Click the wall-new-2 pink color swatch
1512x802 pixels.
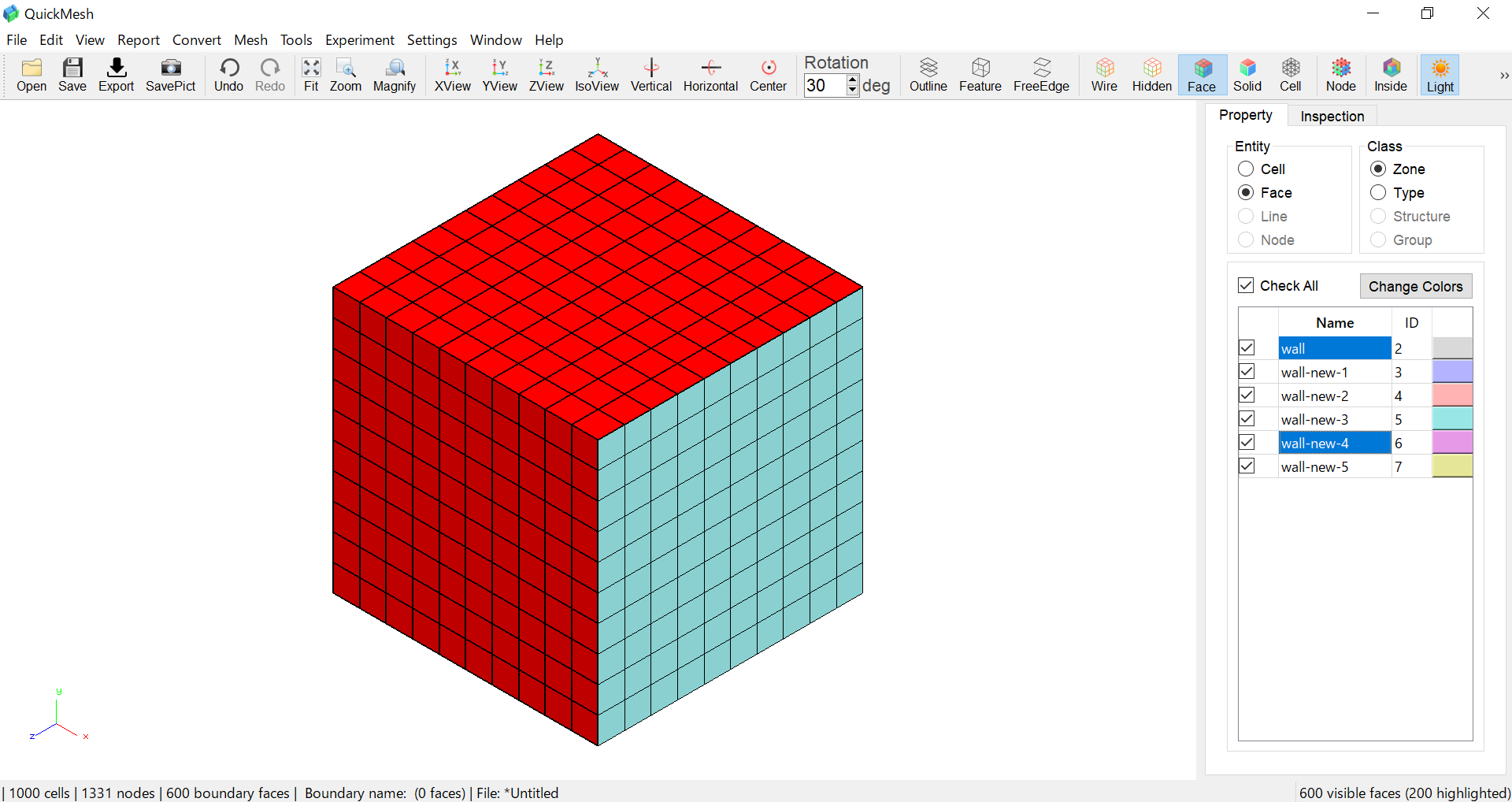1452,395
